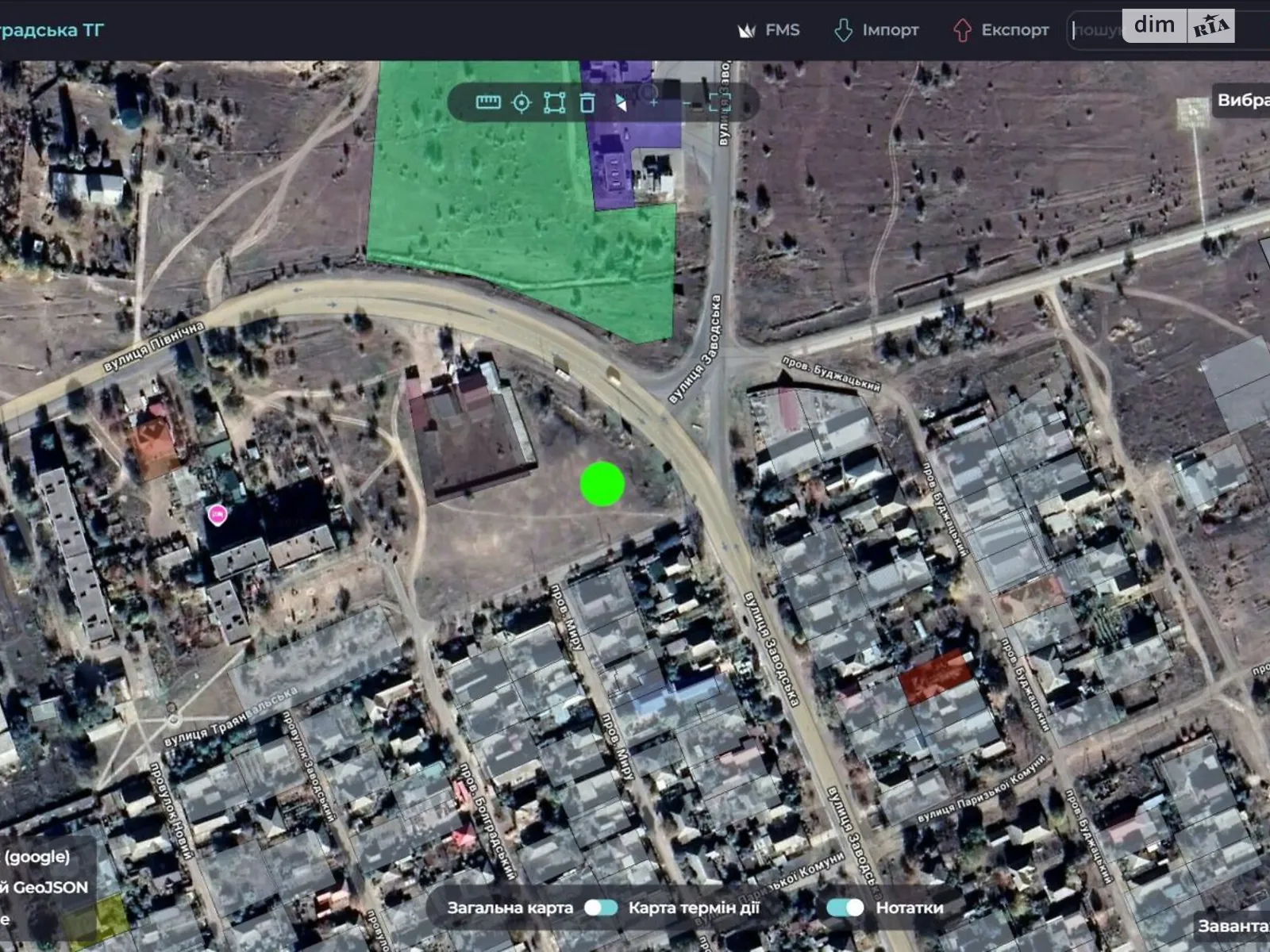Viewport: 1270px width, 952px height.
Task: Select the red highlighted parcel
Action: pyautogui.click(x=935, y=677)
